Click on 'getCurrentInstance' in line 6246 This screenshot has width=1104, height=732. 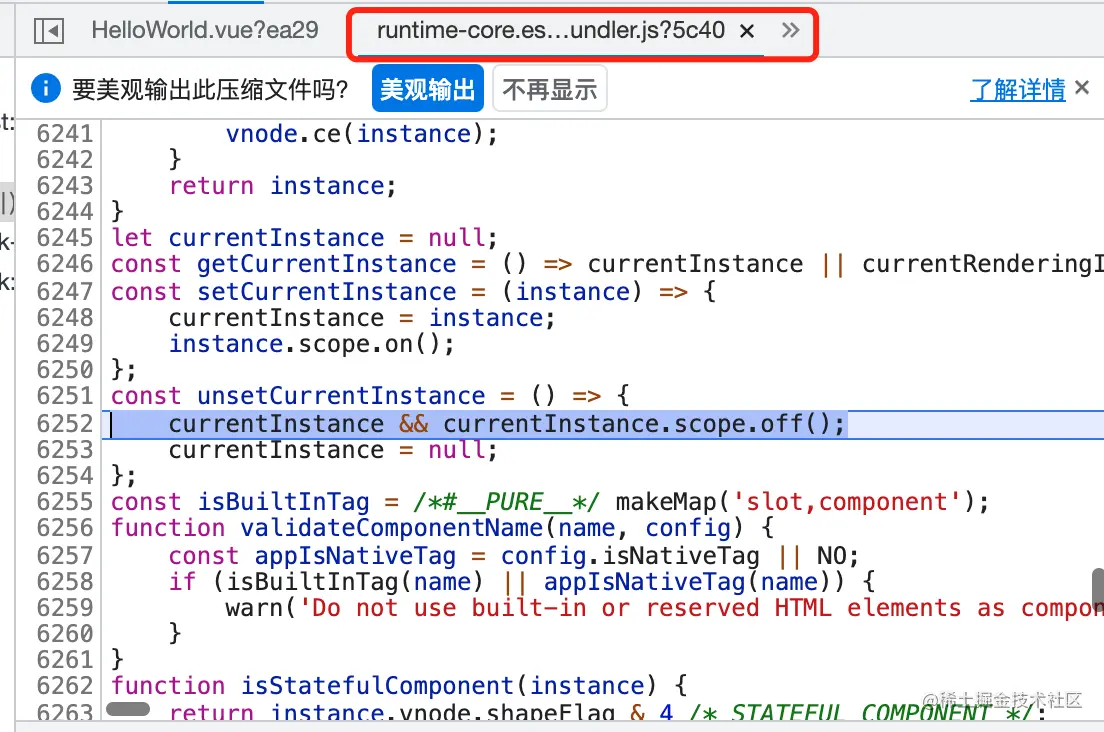pos(327,265)
